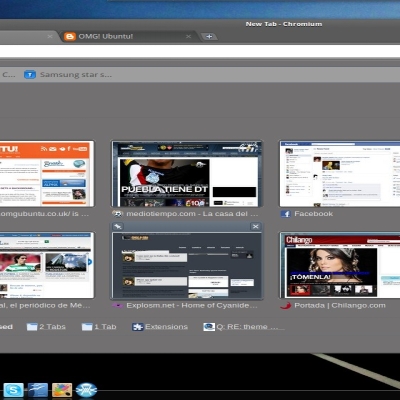
Task: Pin the Explosm.net thumbnail
Action: pos(118,227)
